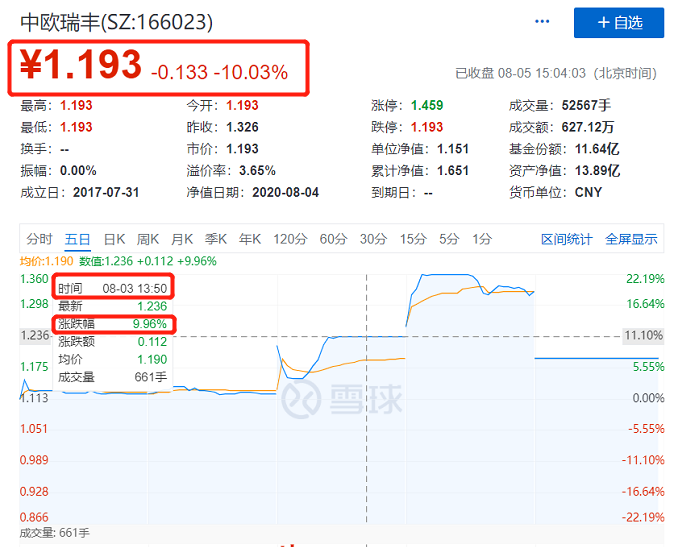Open the three-dot more options menu
685x547 pixels.
pyautogui.click(x=542, y=21)
